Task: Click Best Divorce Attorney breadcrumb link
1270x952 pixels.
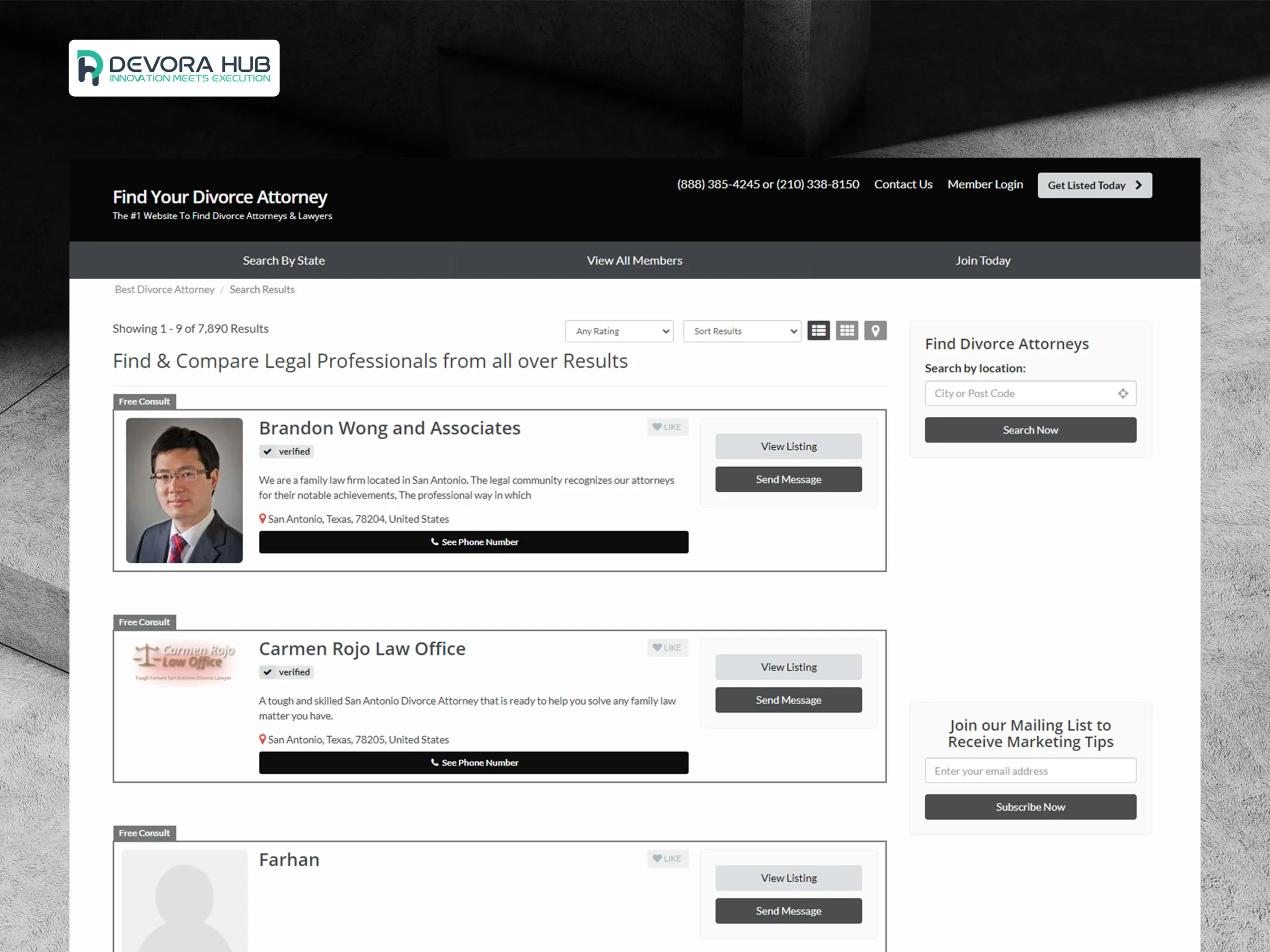Action: (164, 290)
